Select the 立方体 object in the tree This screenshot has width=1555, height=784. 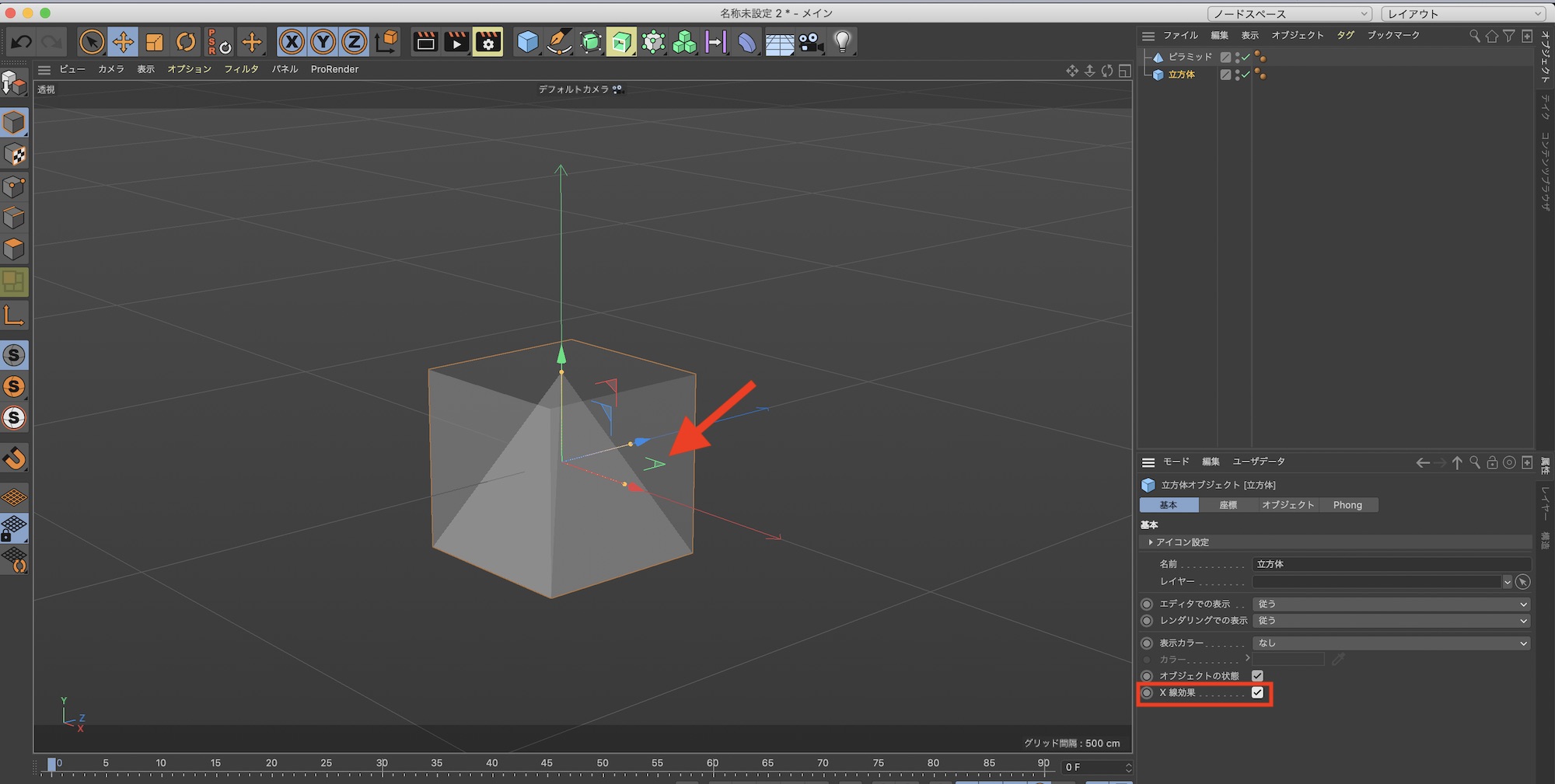pyautogui.click(x=1181, y=75)
